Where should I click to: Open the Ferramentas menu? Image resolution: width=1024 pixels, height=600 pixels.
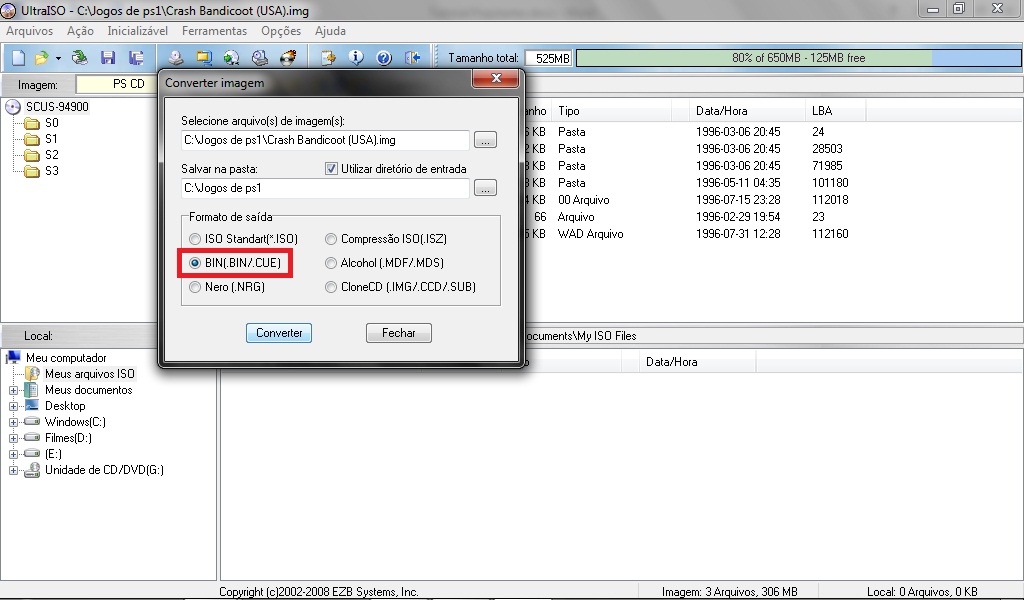(214, 31)
